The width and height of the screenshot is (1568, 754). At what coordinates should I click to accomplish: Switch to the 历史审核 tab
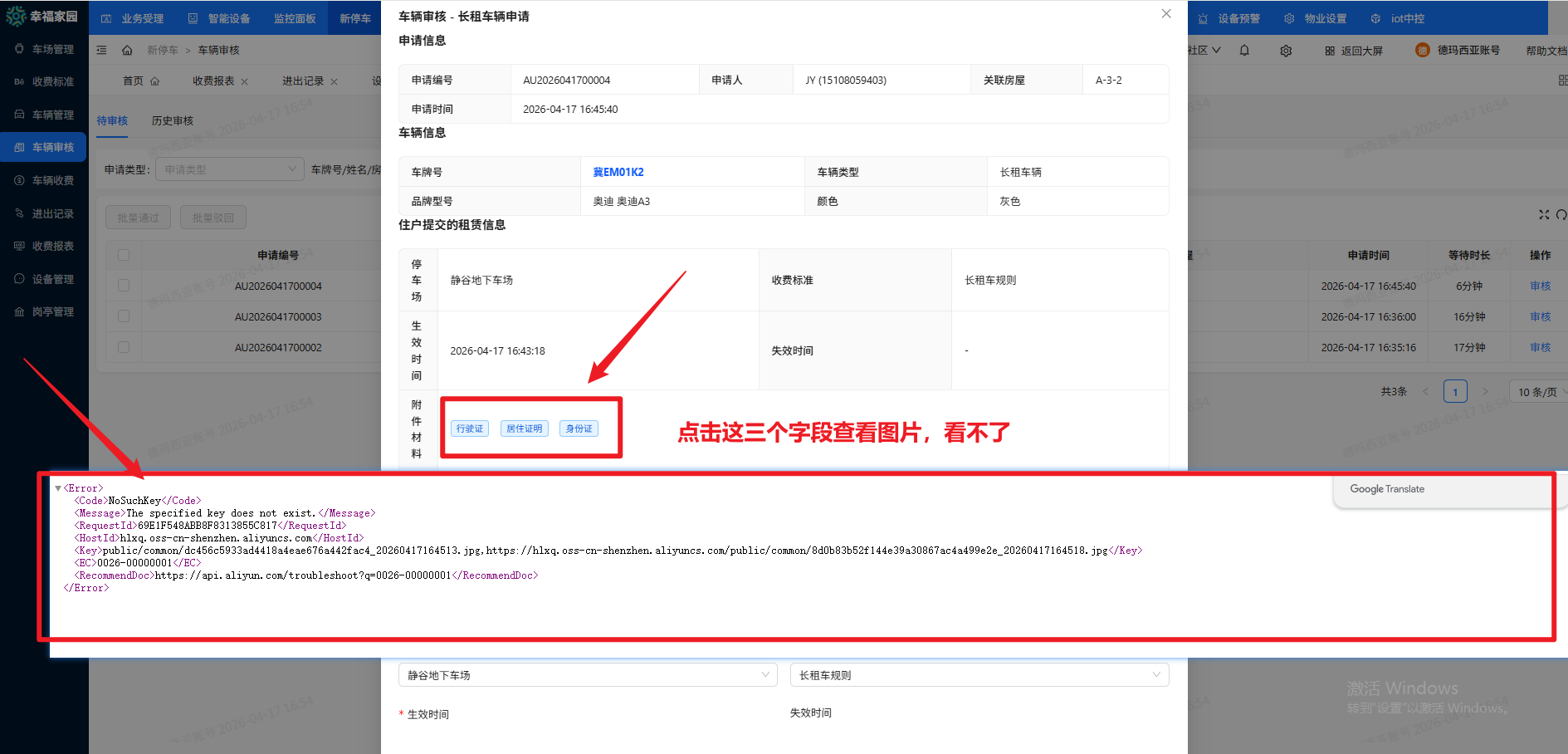tap(172, 120)
